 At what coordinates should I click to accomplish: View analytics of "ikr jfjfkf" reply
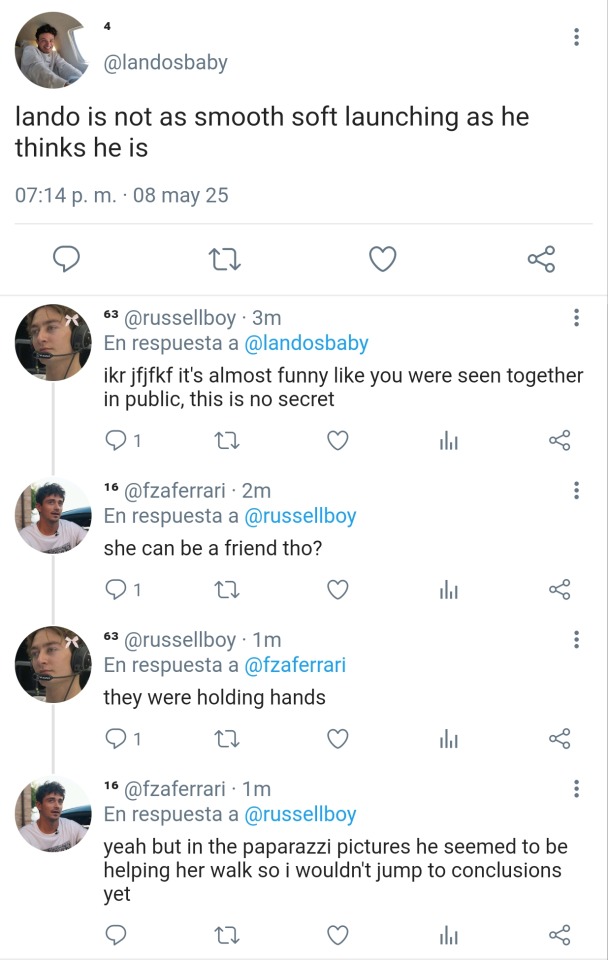point(449,440)
